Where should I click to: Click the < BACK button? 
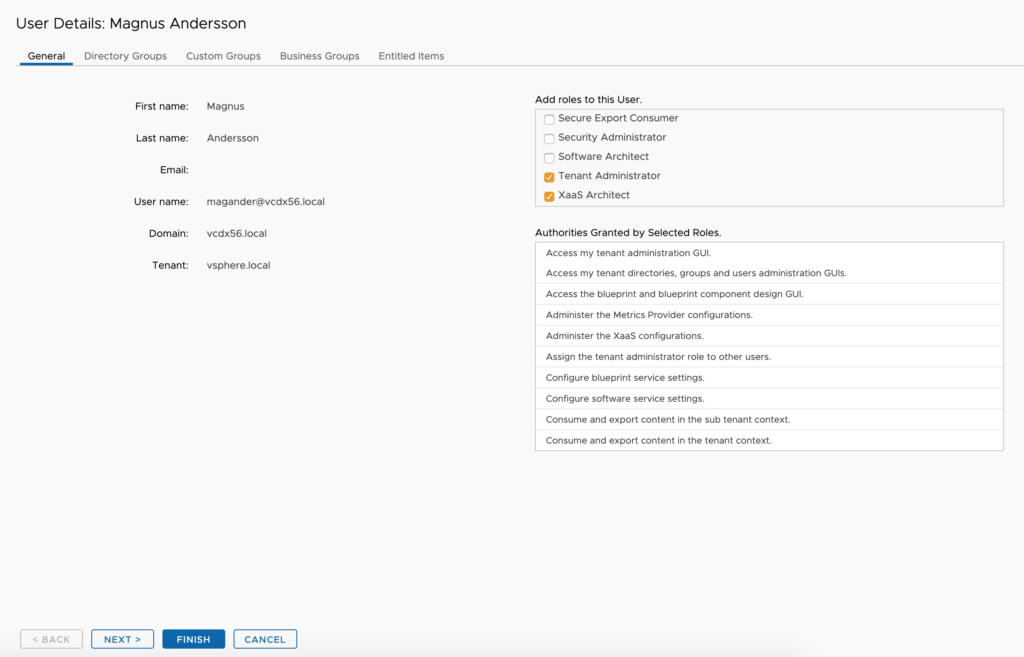pyautogui.click(x=51, y=639)
